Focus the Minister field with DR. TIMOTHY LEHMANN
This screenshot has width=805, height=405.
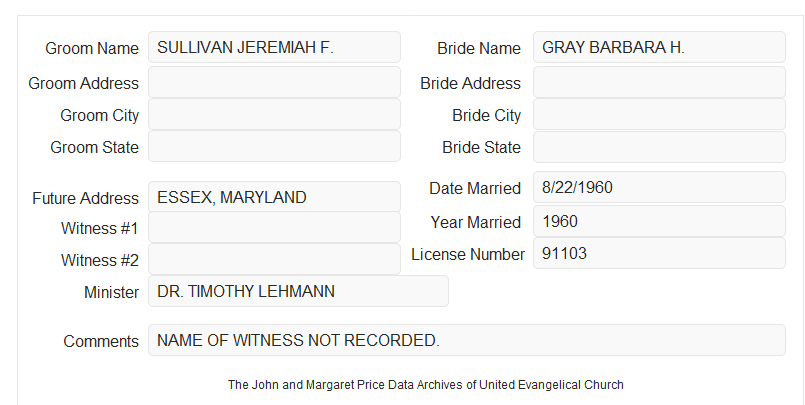click(x=298, y=291)
